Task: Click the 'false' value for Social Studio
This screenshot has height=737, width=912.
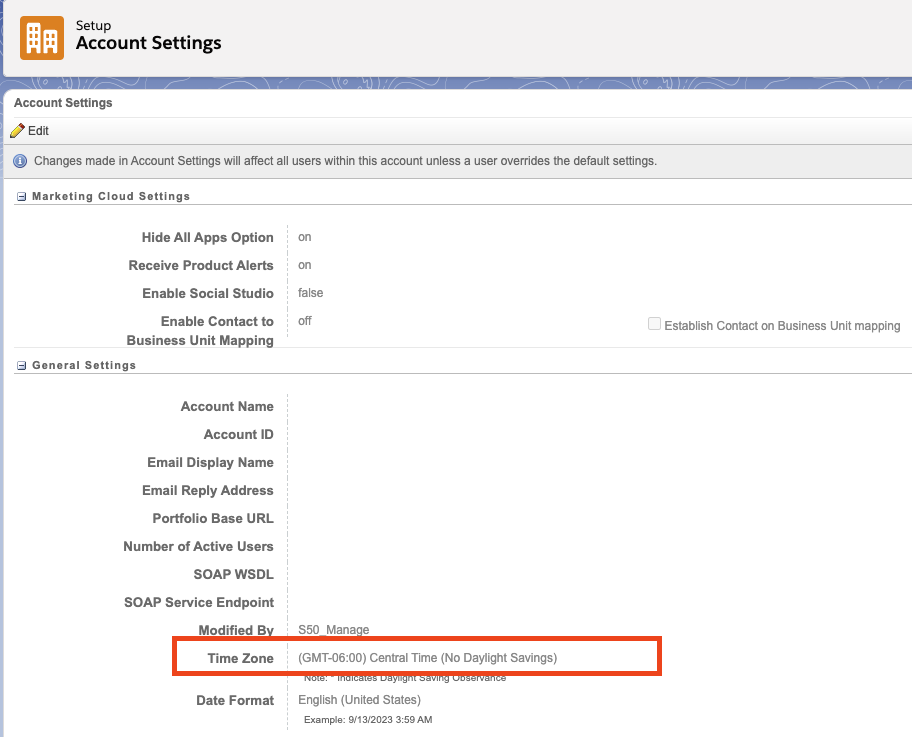Action: pos(311,293)
